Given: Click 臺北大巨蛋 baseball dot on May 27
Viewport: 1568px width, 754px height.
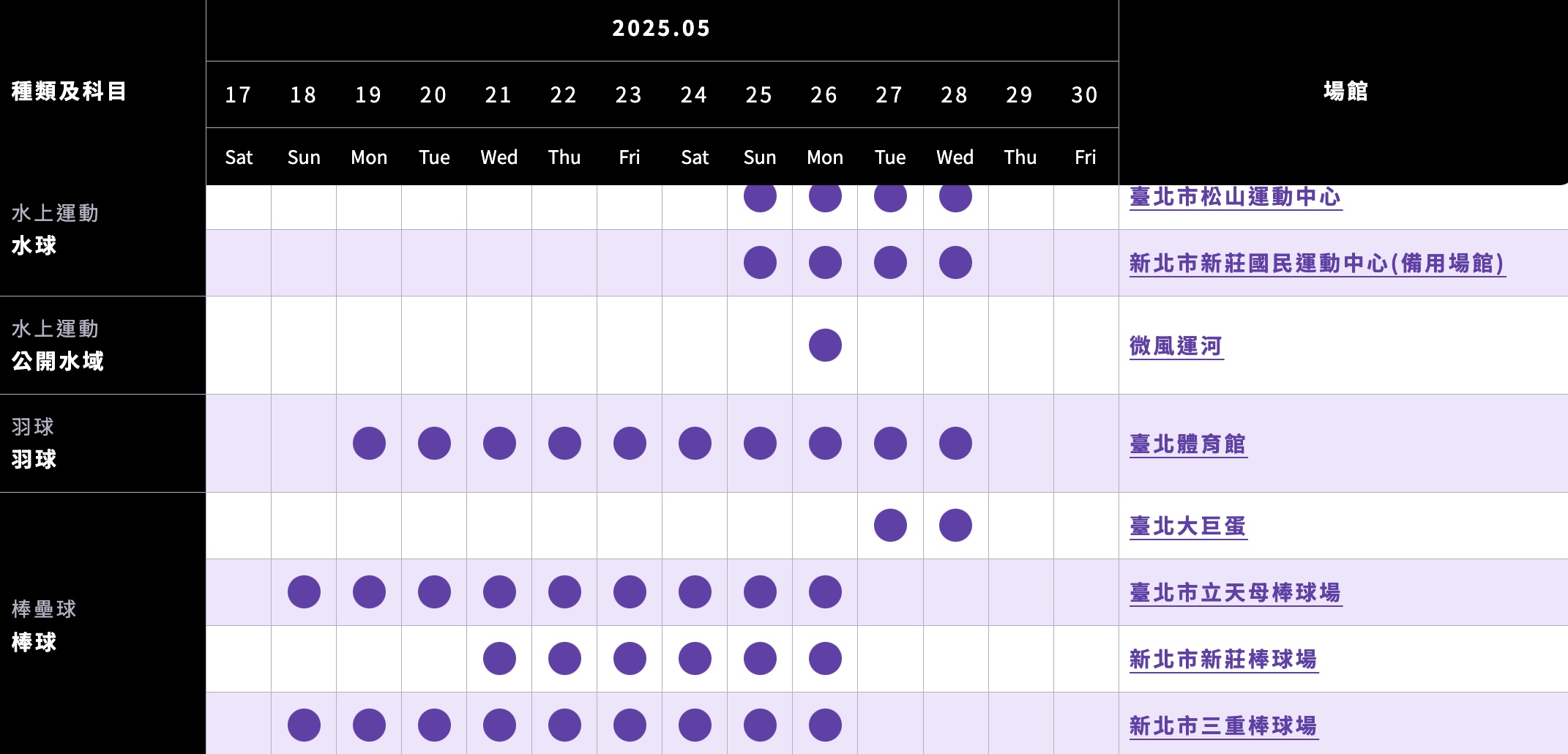Looking at the screenshot, I should [x=890, y=525].
